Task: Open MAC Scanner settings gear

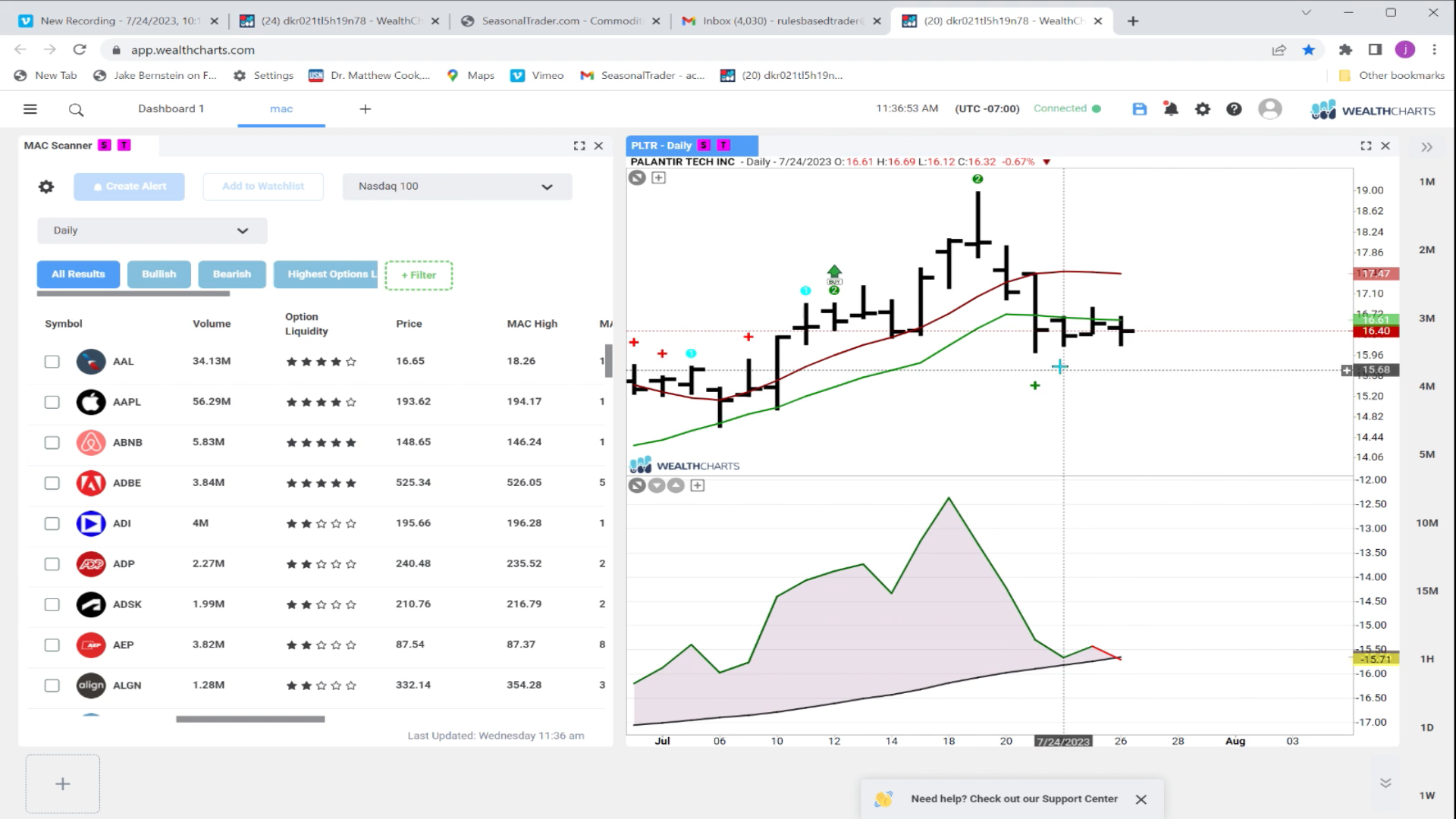Action: (x=46, y=187)
